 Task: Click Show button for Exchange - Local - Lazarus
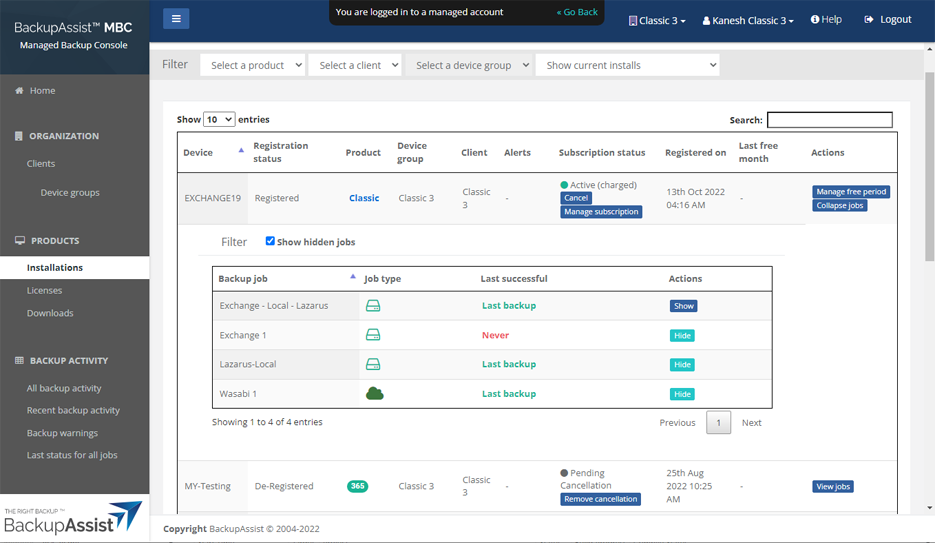(x=683, y=306)
